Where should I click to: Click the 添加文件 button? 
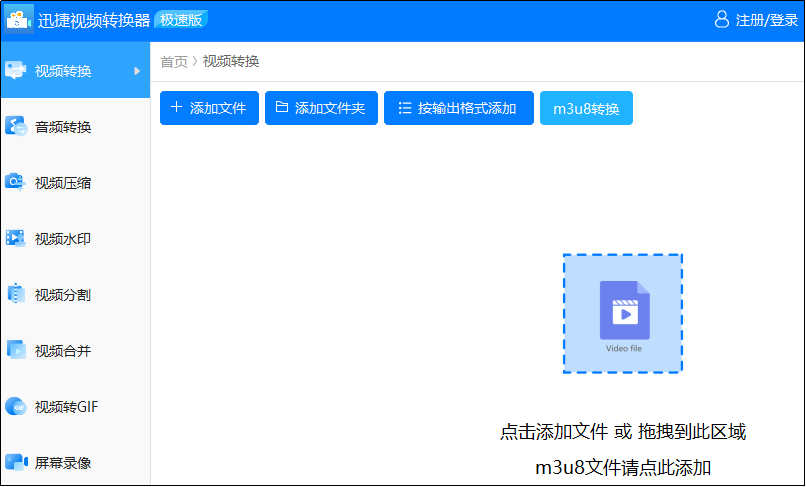[x=209, y=108]
